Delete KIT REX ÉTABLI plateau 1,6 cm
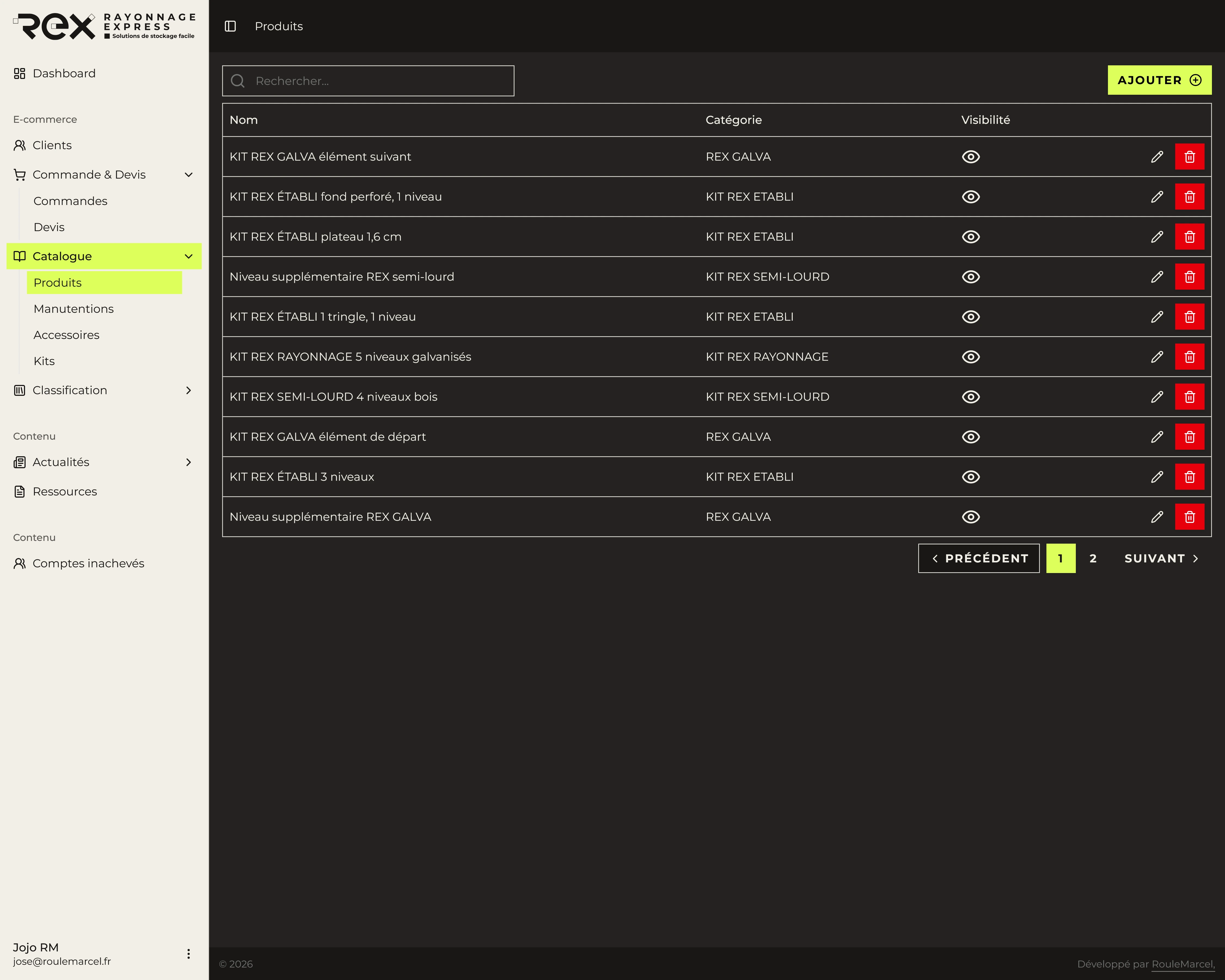The height and width of the screenshot is (980, 1225). [1189, 237]
